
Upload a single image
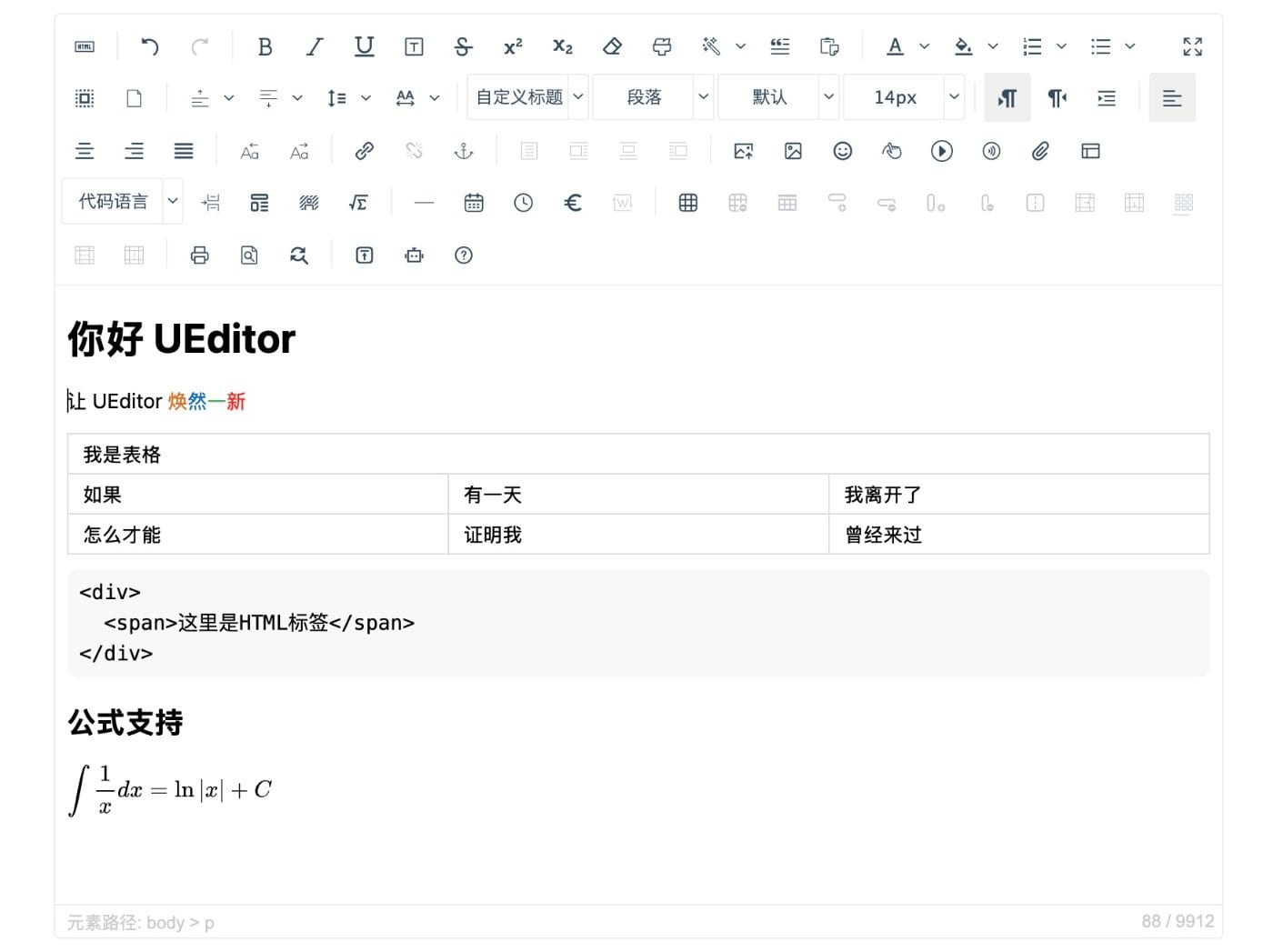[744, 151]
